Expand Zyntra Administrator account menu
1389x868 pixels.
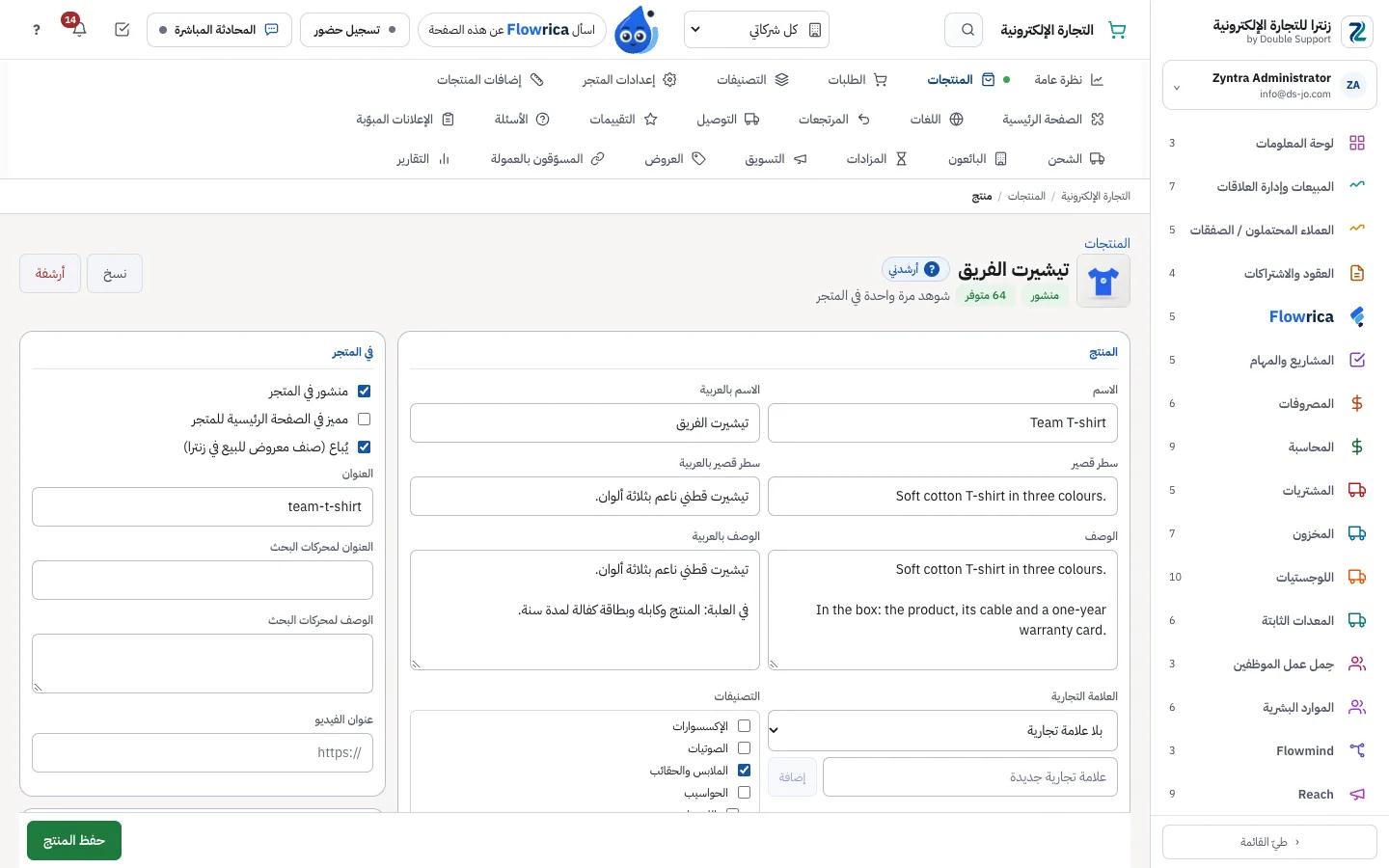[x=1269, y=86]
